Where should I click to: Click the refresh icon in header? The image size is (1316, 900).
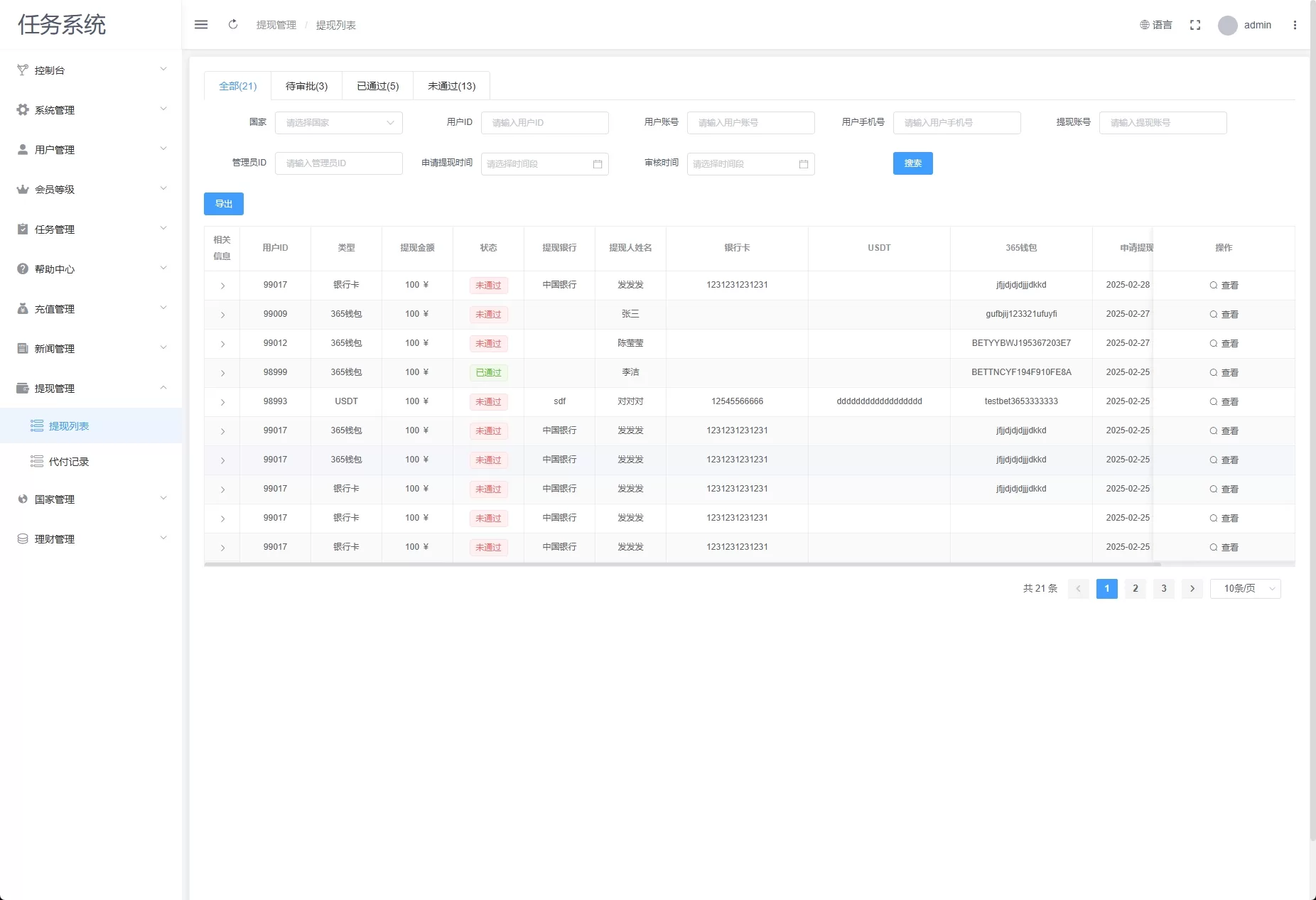[233, 25]
